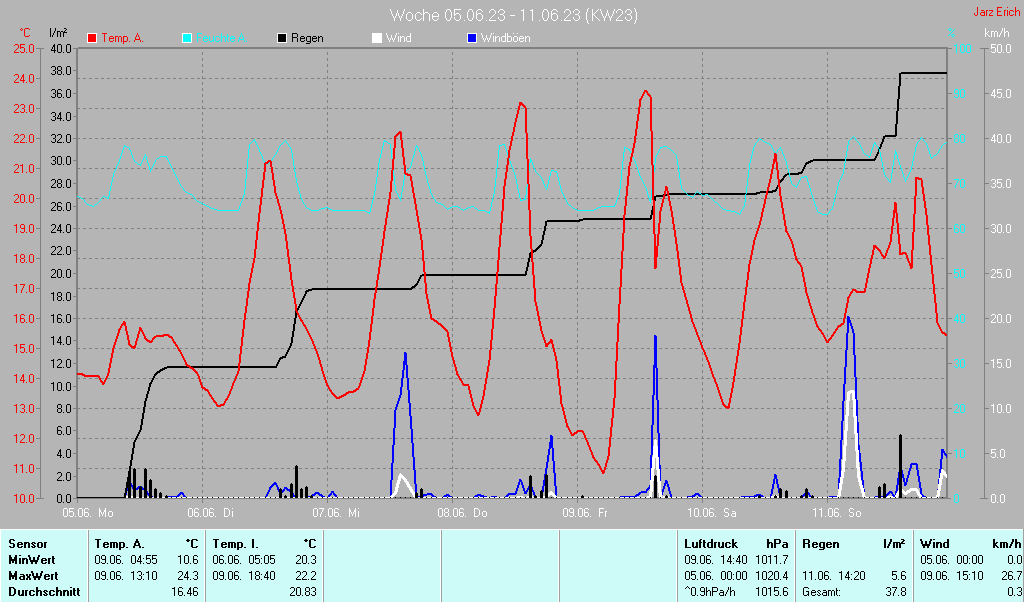The image size is (1024, 602).
Task: Click the cyan humidity legend square
Action: tap(187, 38)
